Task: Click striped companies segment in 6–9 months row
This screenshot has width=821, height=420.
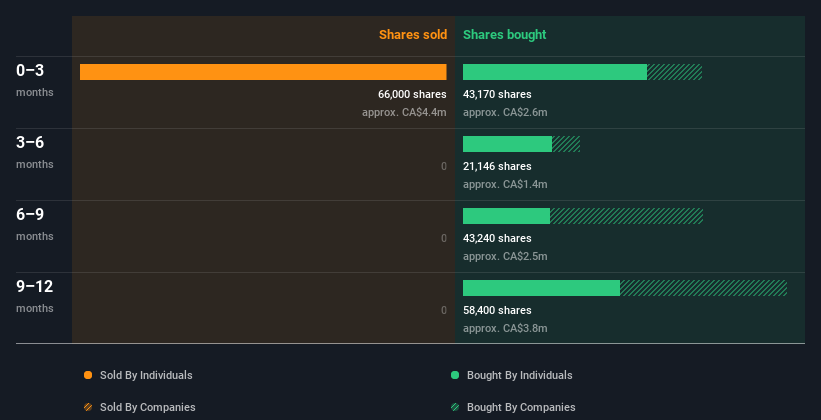Action: point(627,216)
